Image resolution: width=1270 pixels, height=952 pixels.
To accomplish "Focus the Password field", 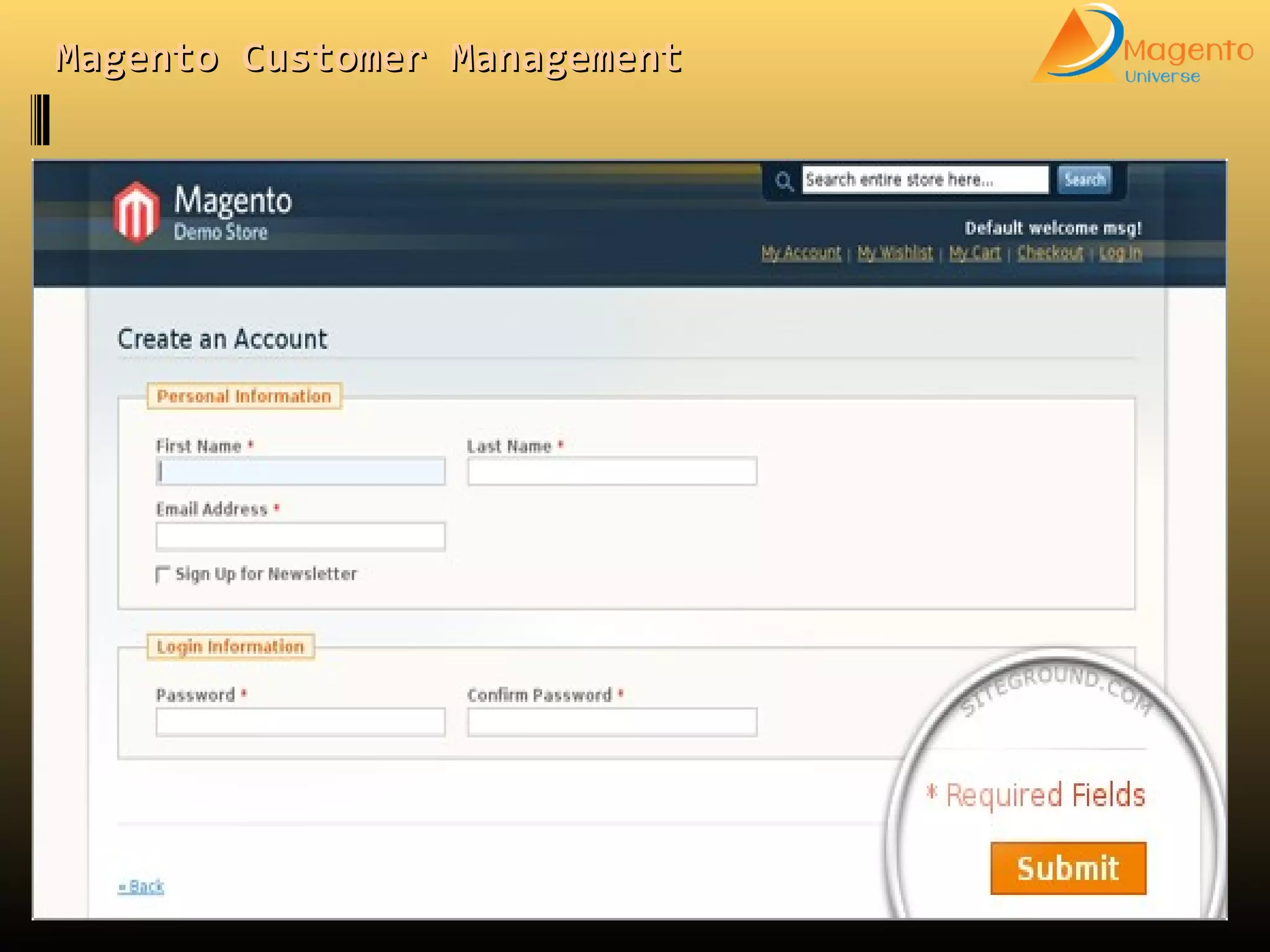I will coord(301,722).
